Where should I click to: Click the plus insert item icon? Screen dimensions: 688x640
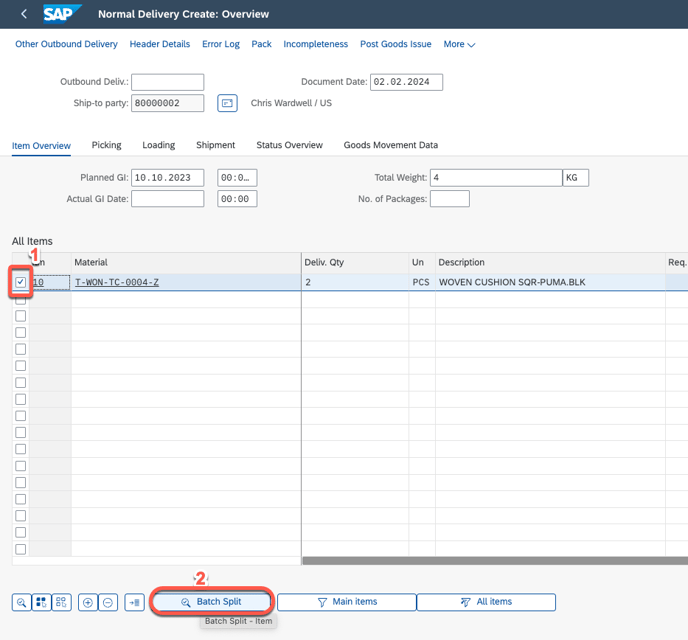coord(88,602)
